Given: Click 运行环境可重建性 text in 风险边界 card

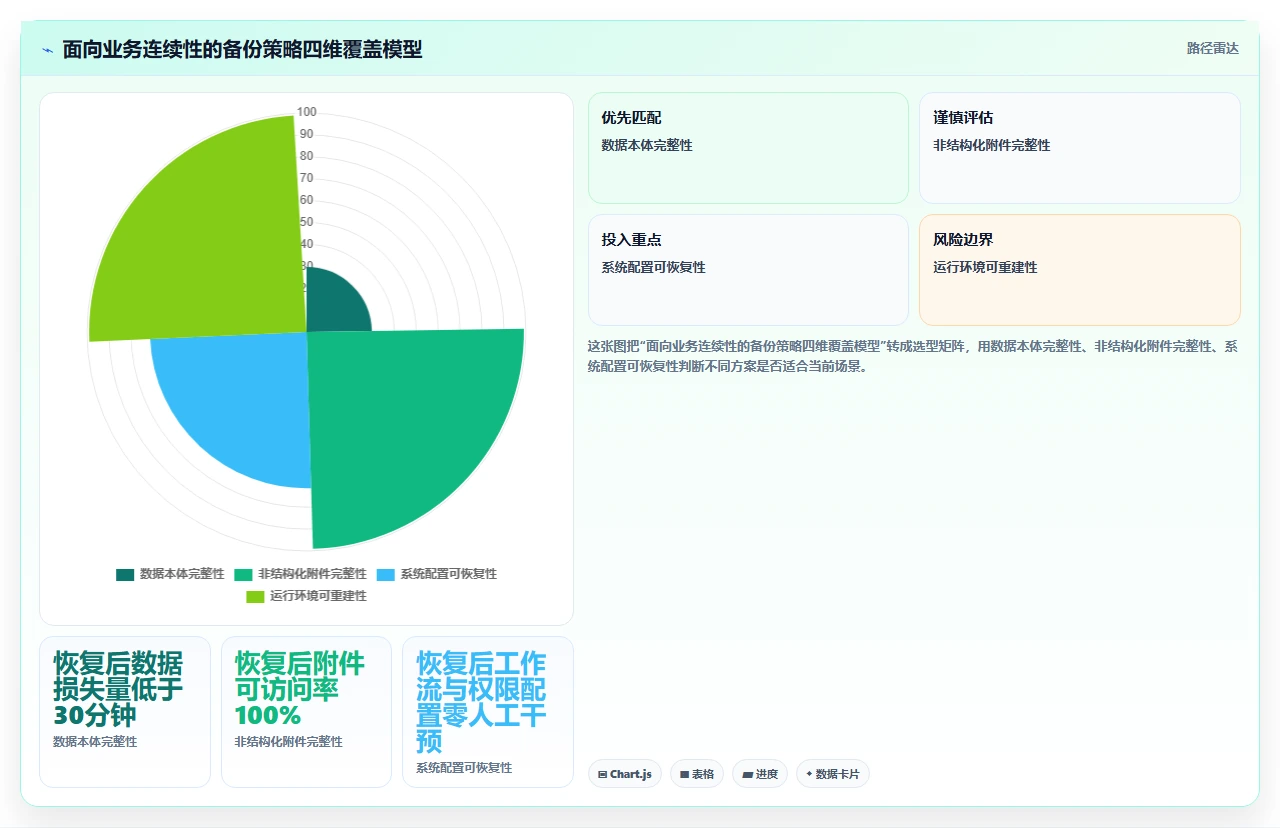Looking at the screenshot, I should (985, 268).
